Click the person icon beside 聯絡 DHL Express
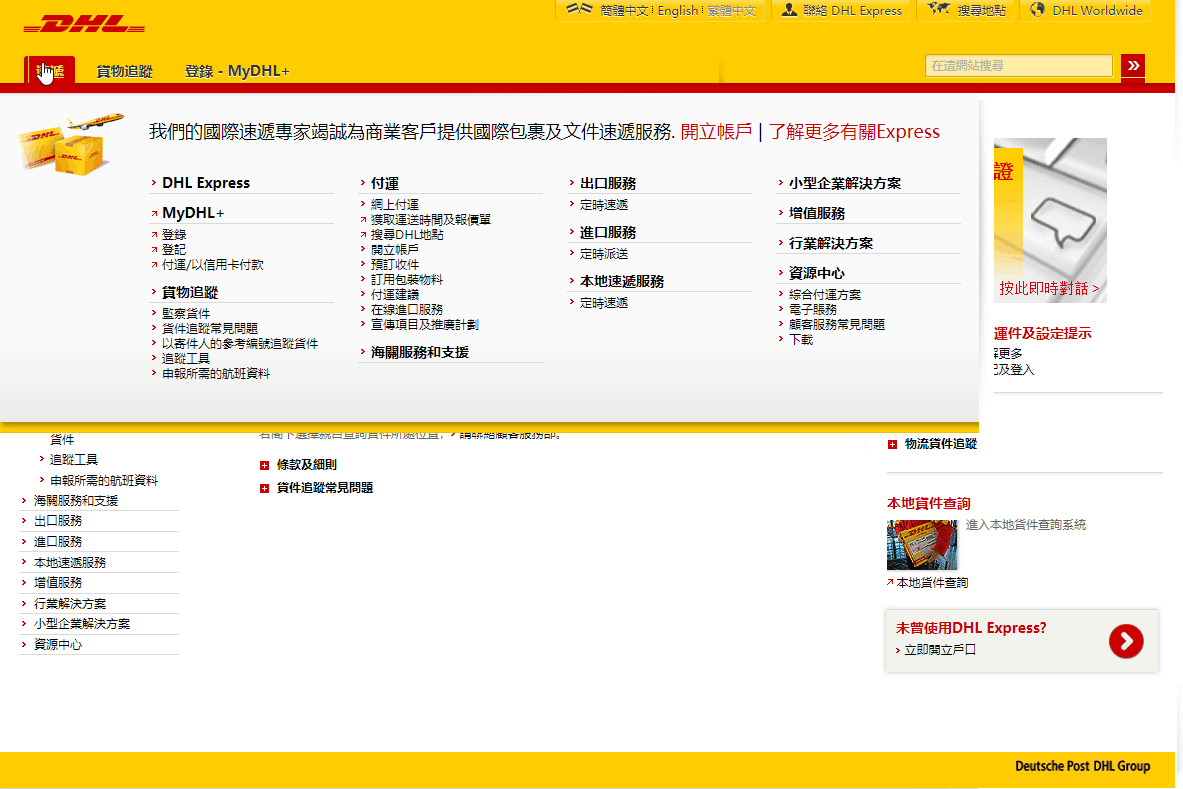Screen dimensions: 1183x789 pyautogui.click(x=788, y=10)
